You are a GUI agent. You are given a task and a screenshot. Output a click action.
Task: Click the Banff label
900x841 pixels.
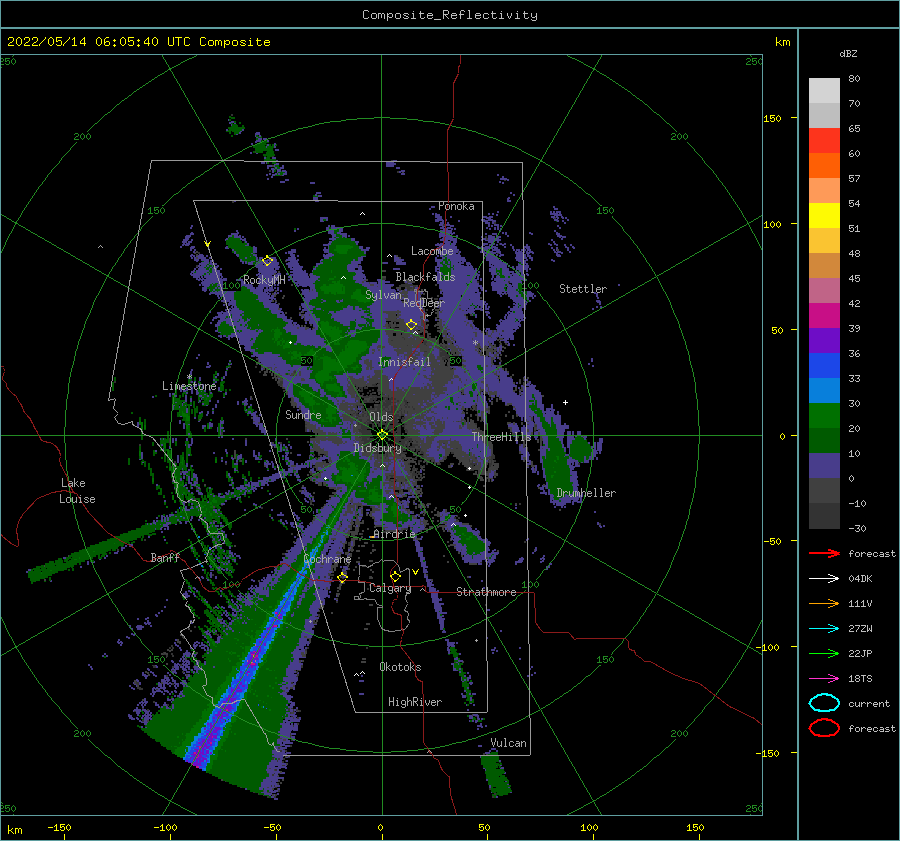165,557
